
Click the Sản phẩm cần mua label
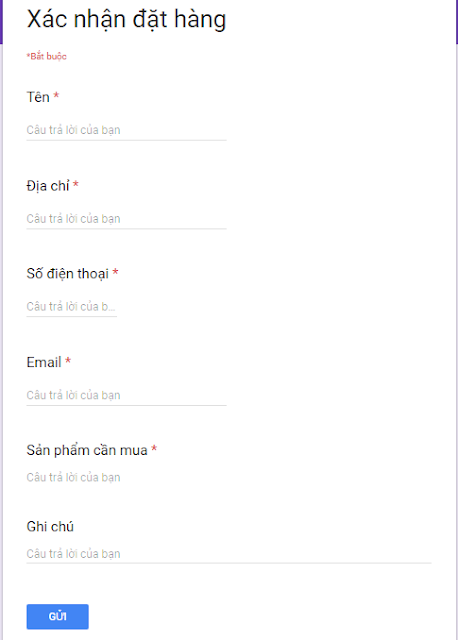[x=87, y=450]
